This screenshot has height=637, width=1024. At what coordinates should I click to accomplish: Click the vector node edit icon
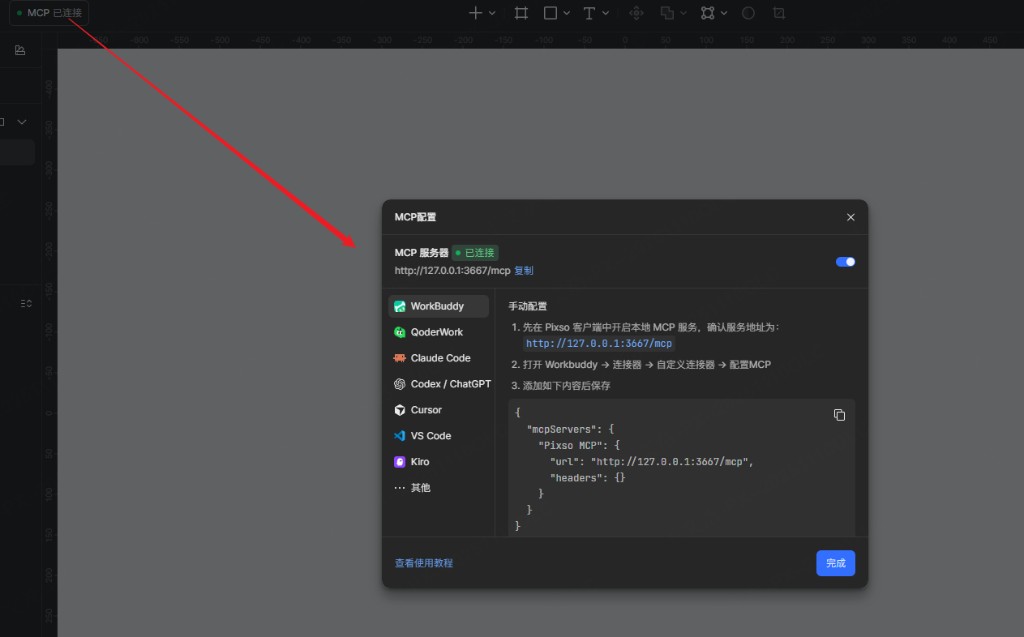707,13
